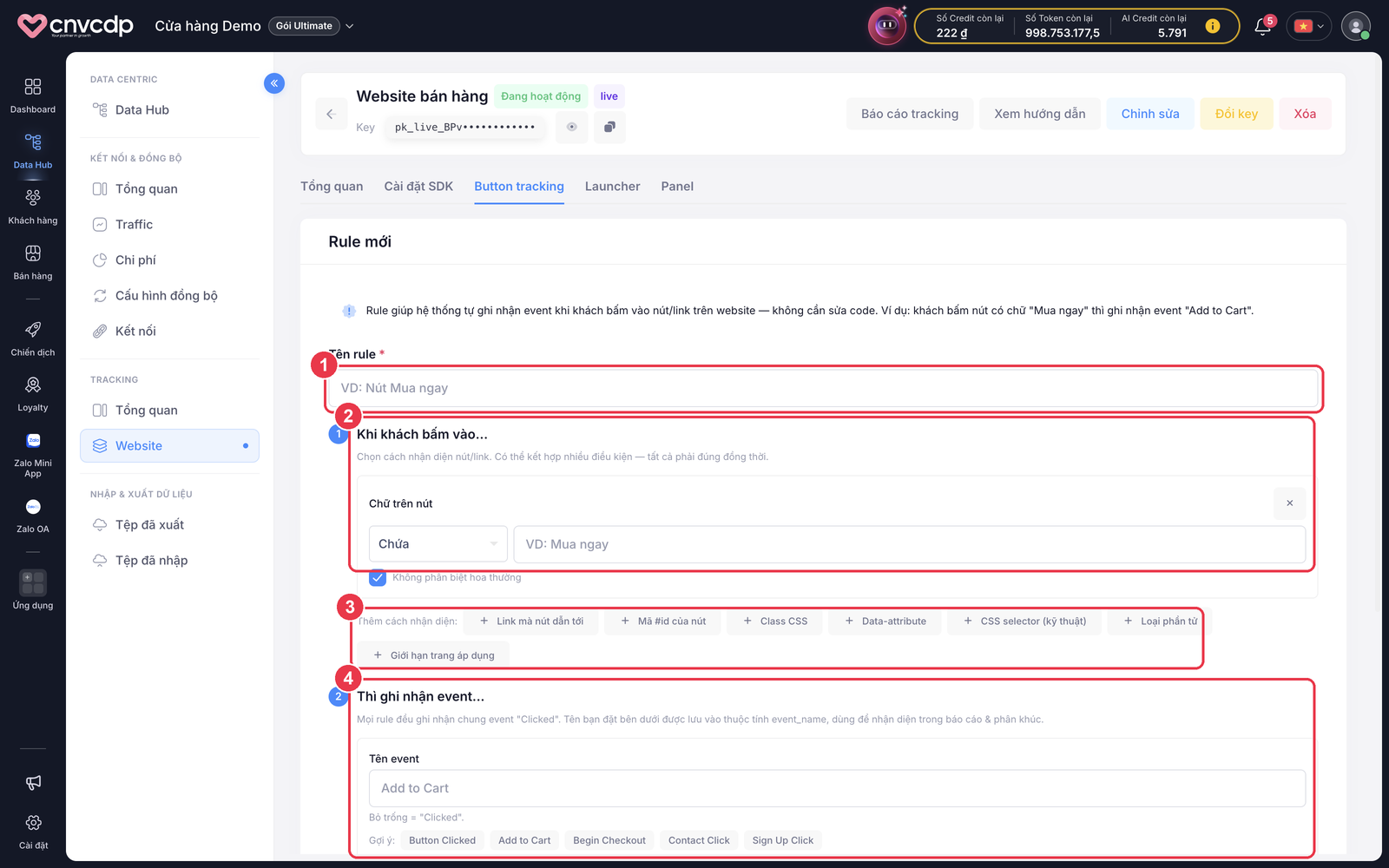Open the Dashboard icon in left rail
The height and width of the screenshot is (868, 1389).
point(33,87)
